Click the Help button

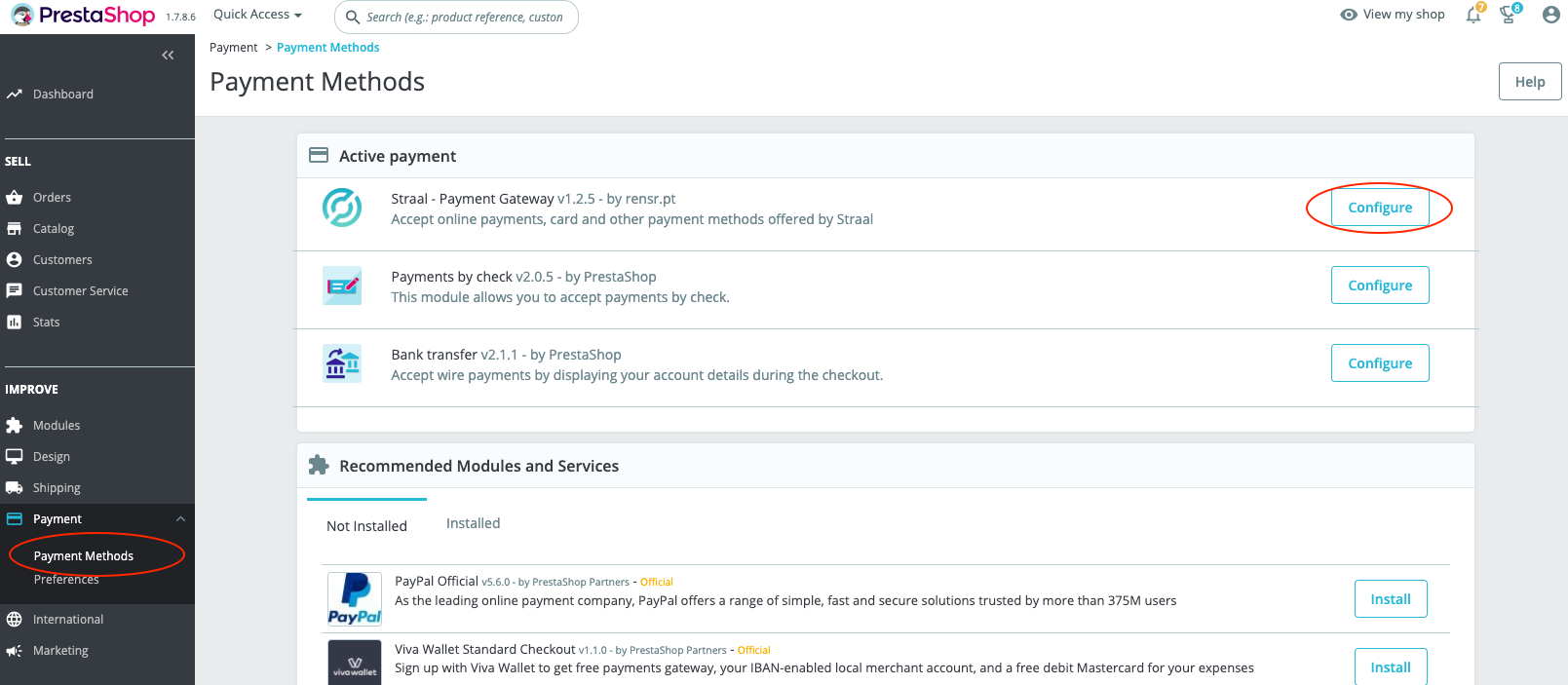pos(1530,82)
